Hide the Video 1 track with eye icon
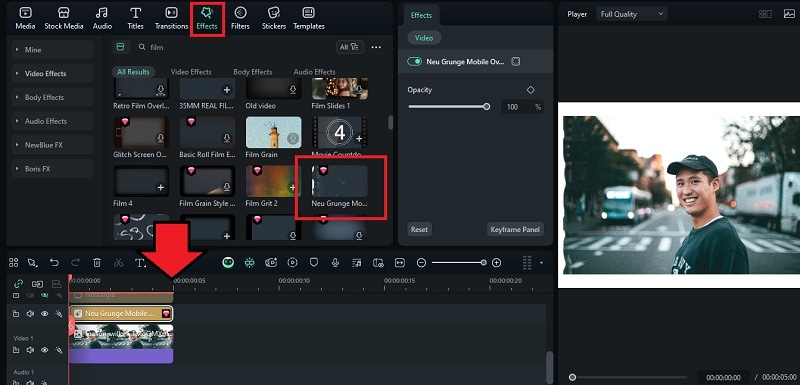This screenshot has width=800, height=385. click(44, 350)
